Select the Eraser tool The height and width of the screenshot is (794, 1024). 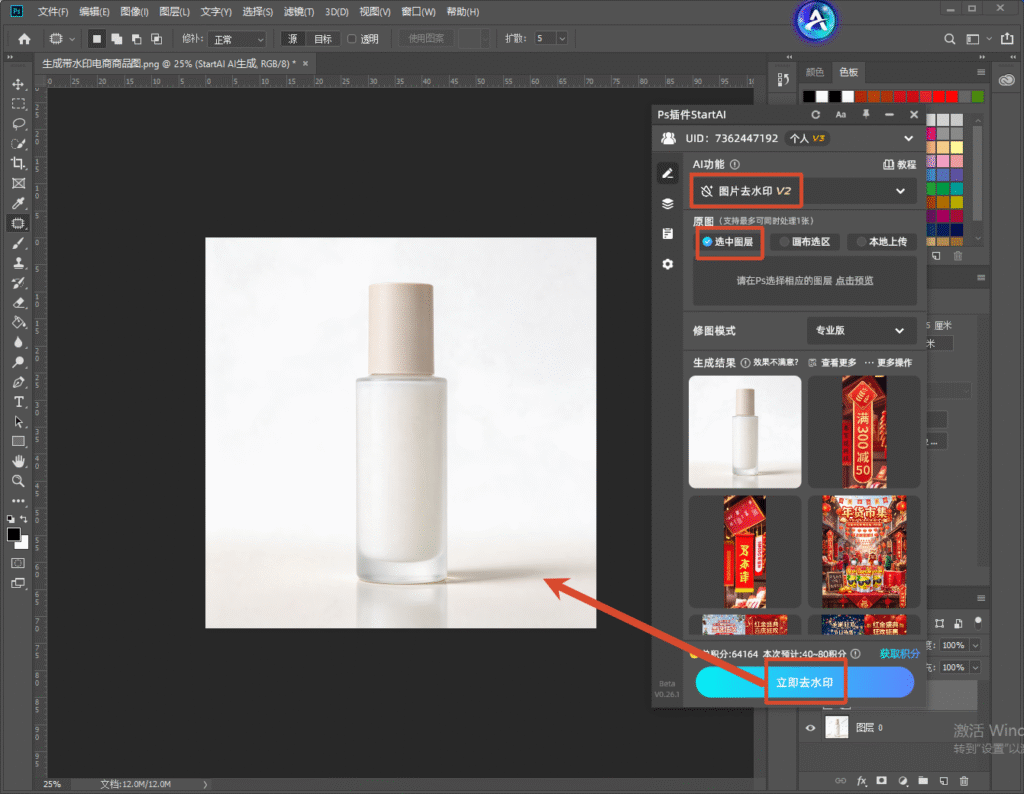(18, 302)
